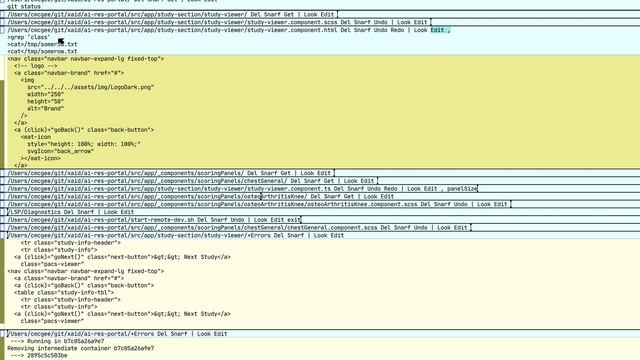The width and height of the screenshot is (640, 360).
Task: Click Look in osteoArthritisKnee.component.scss tag
Action: pos(484,204)
